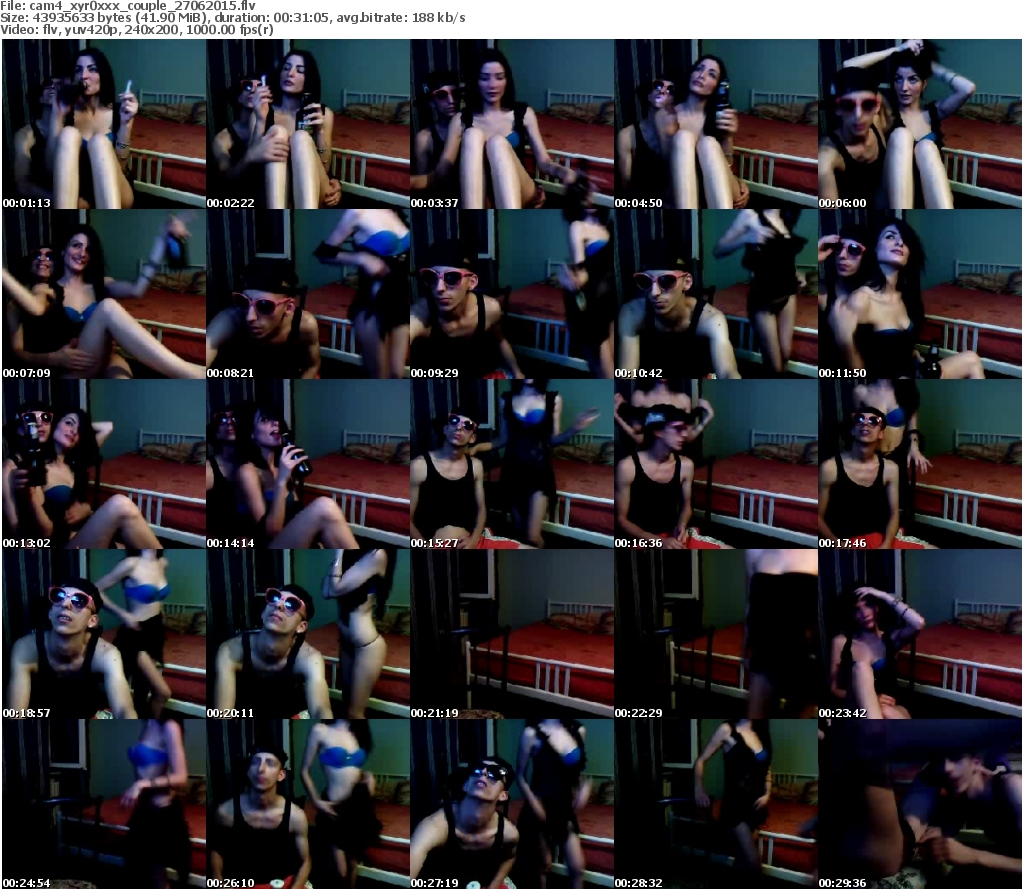Click the frame at 00:11:50
This screenshot has height=889, width=1024.
click(x=920, y=294)
